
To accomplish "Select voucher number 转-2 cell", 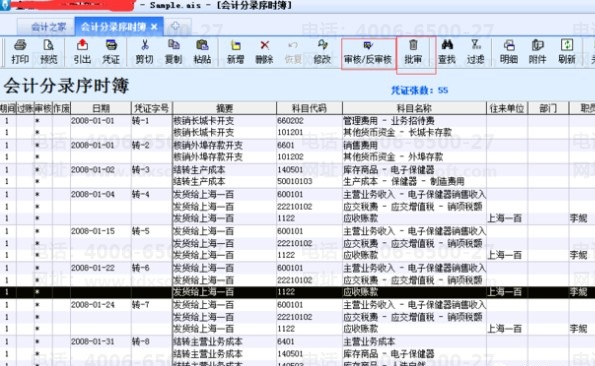I will 152,145.
